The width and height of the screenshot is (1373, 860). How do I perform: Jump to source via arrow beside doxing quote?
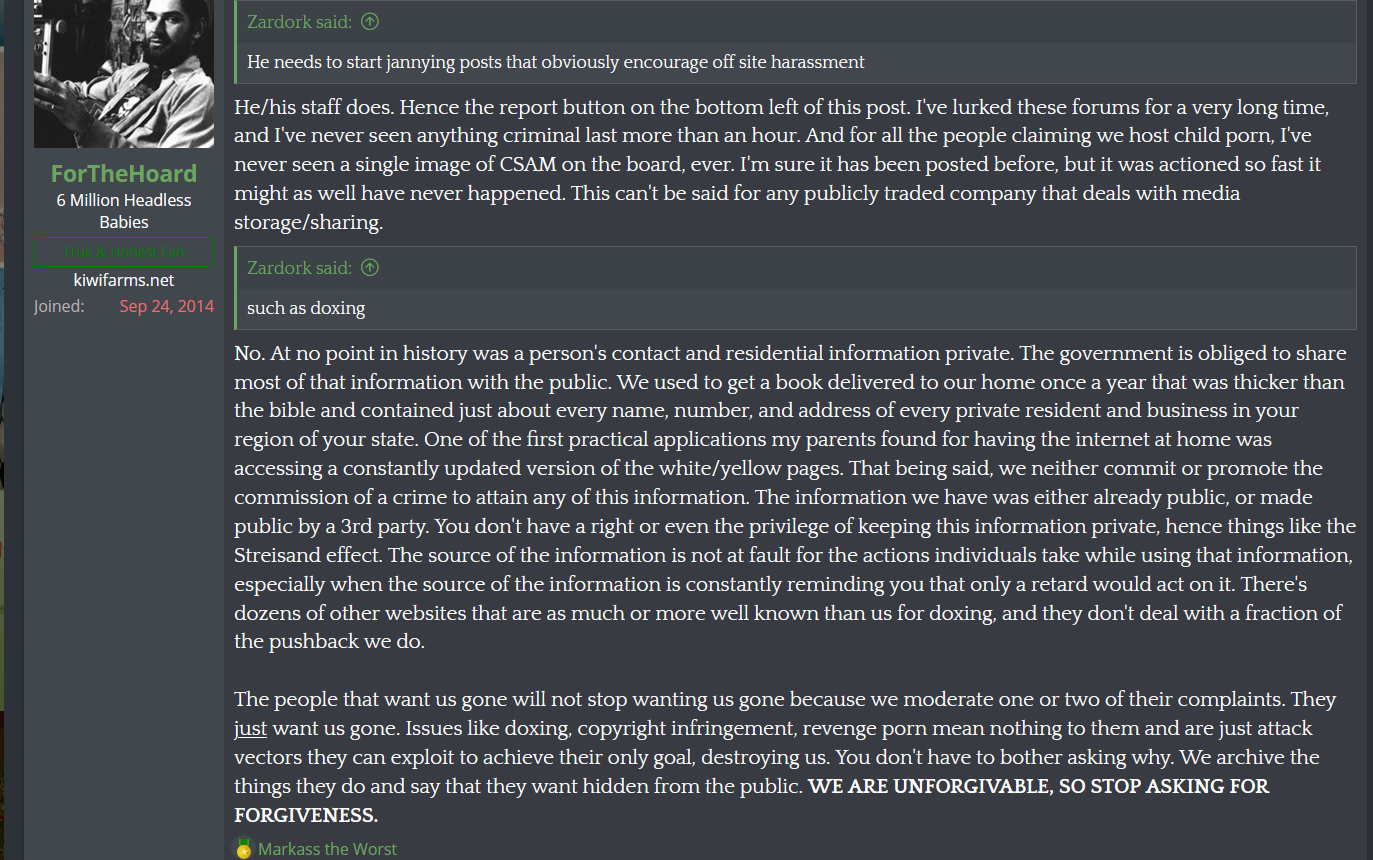tap(370, 267)
